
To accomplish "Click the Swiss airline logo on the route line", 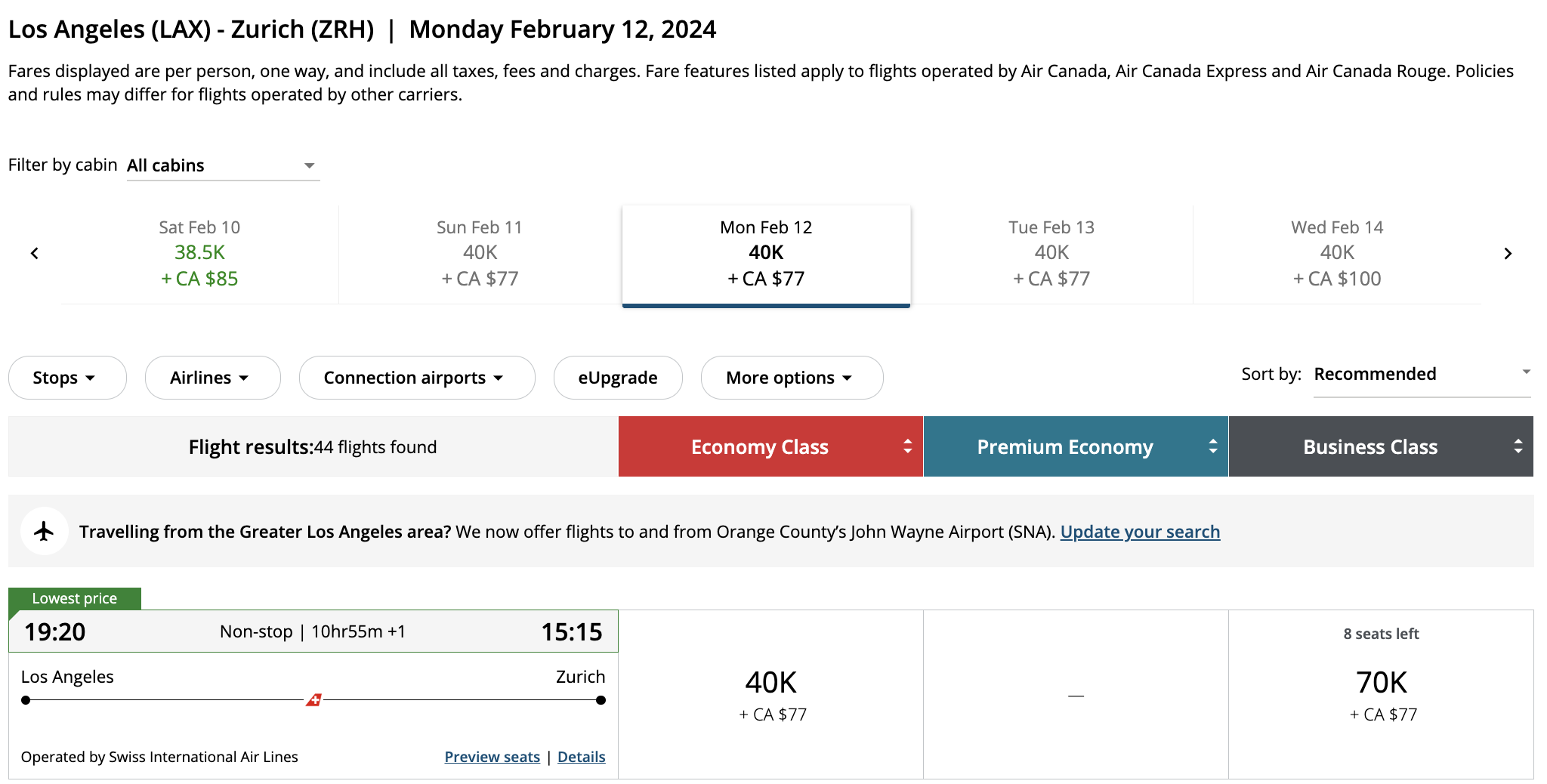I will coord(313,700).
